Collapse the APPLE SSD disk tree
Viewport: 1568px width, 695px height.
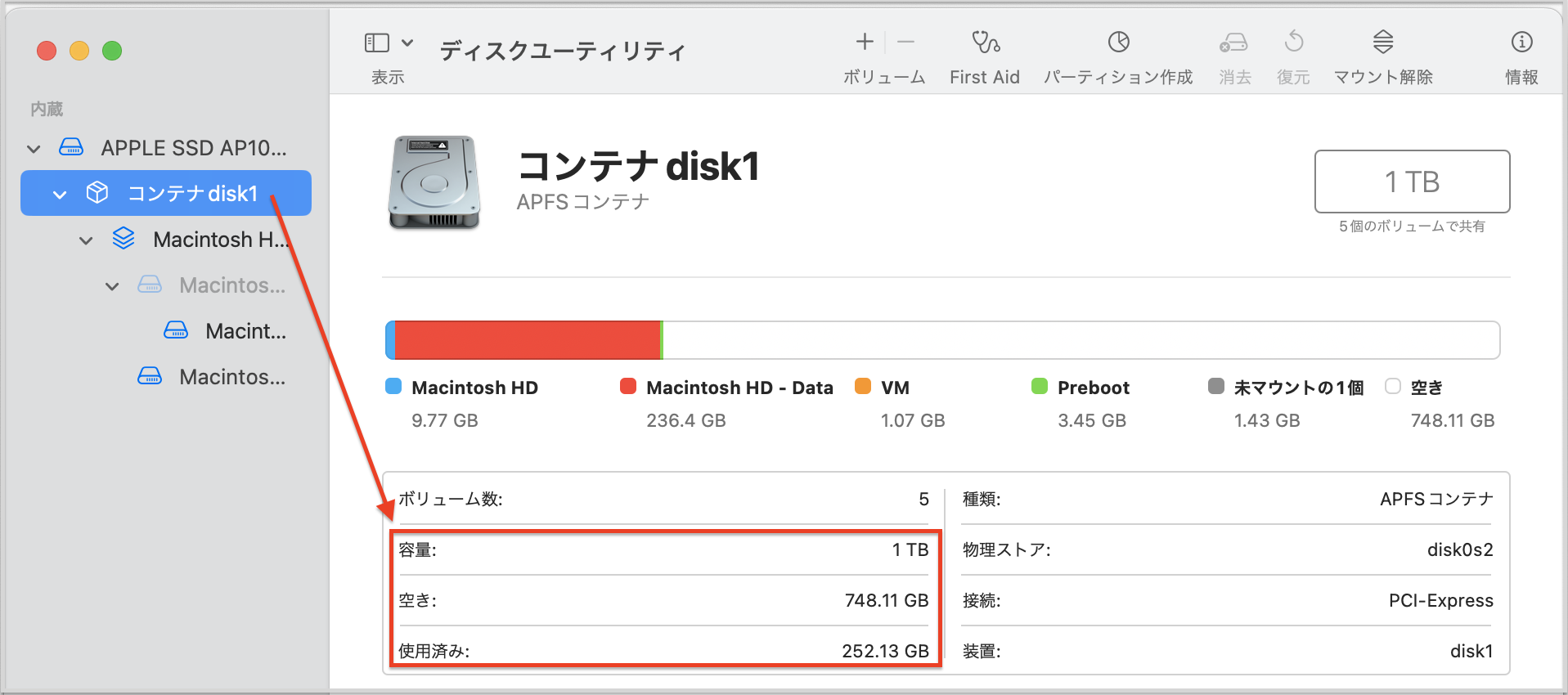[x=34, y=149]
